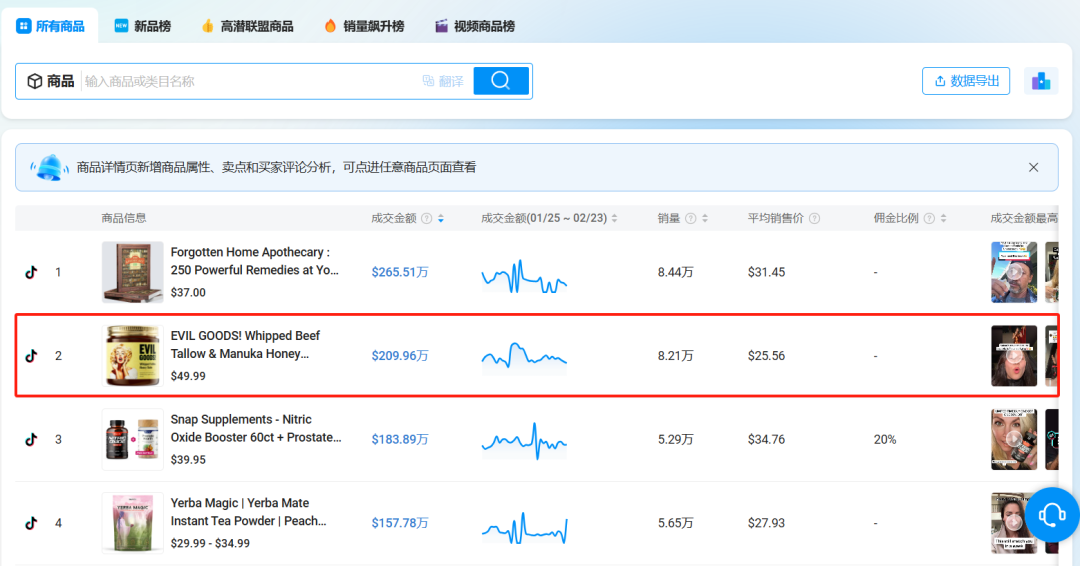This screenshot has width=1080, height=566.
Task: Click the $34.76 average price
Action: point(766,439)
